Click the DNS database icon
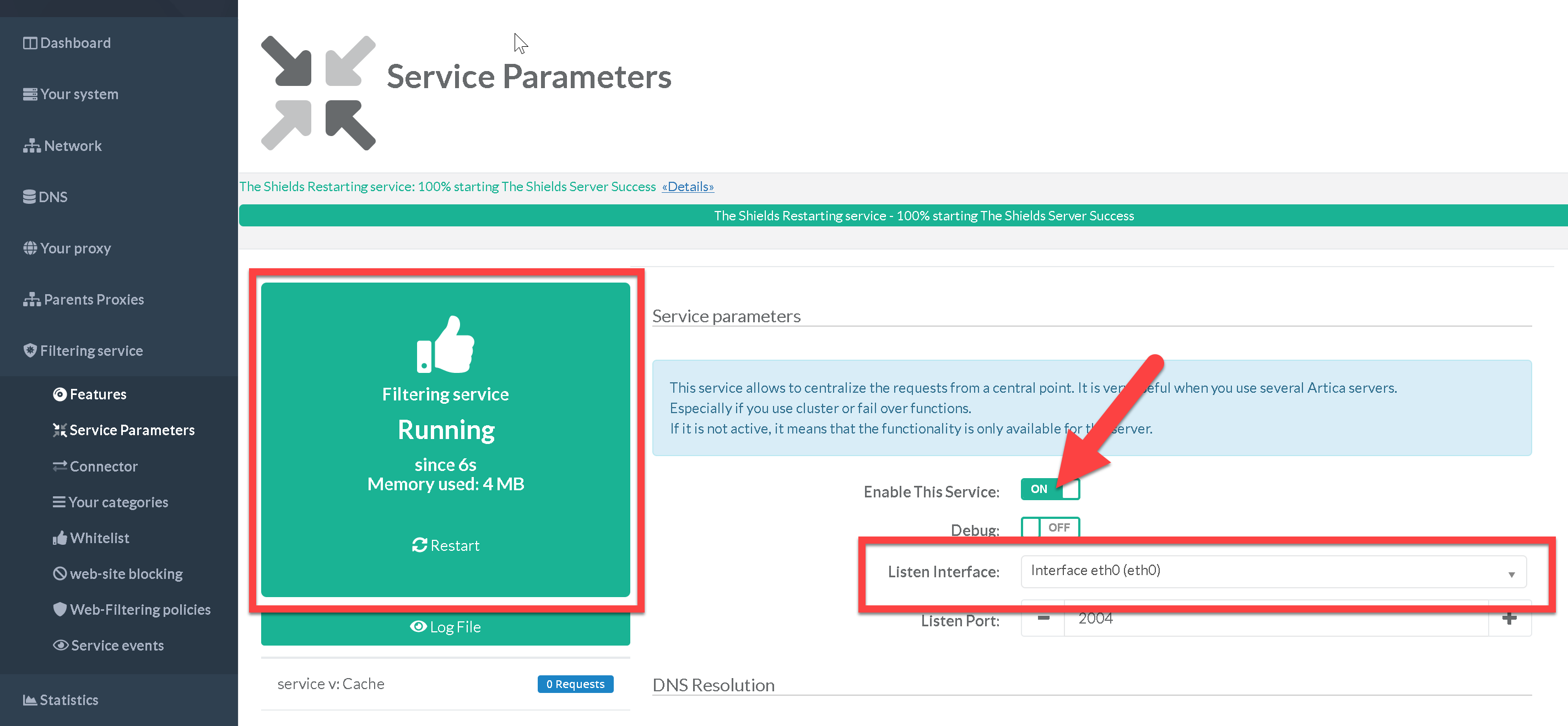Image resolution: width=1568 pixels, height=726 pixels. coord(29,197)
